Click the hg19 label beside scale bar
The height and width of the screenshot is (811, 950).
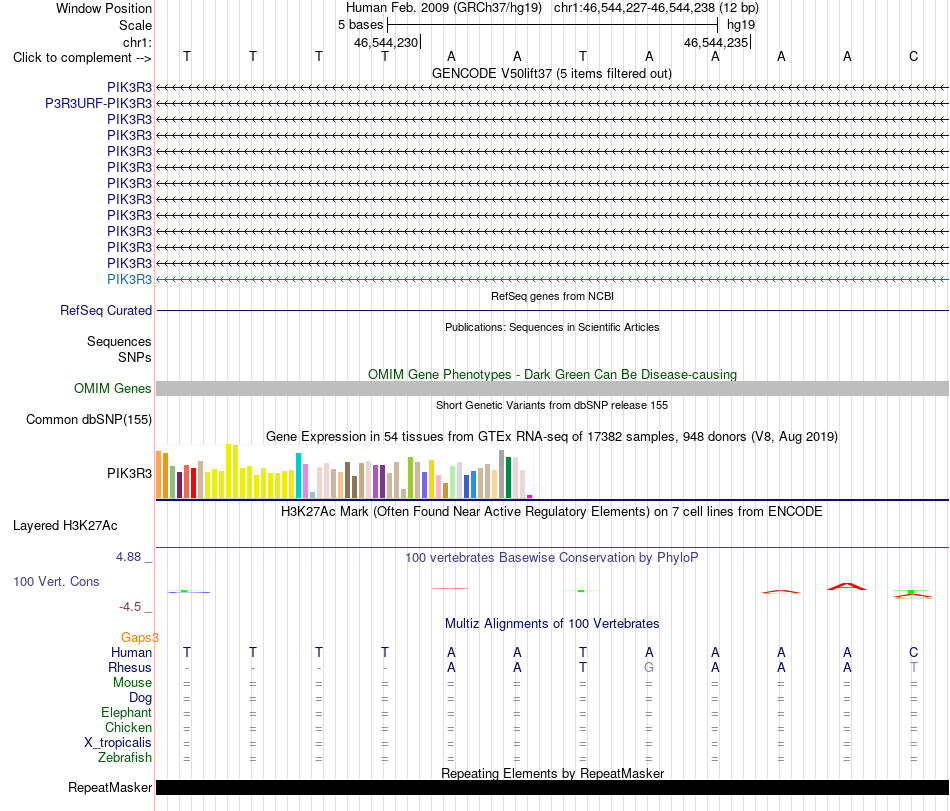click(x=741, y=25)
